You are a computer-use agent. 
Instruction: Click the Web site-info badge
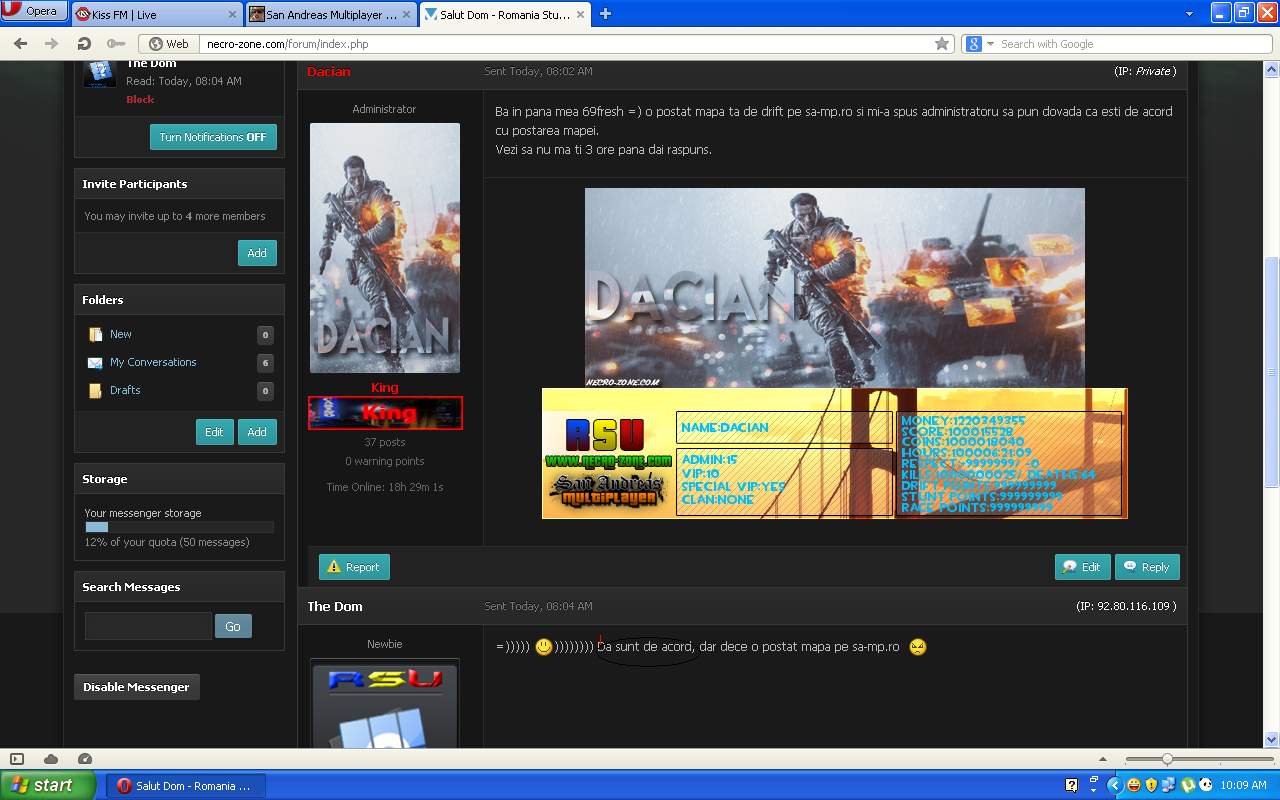coord(168,44)
